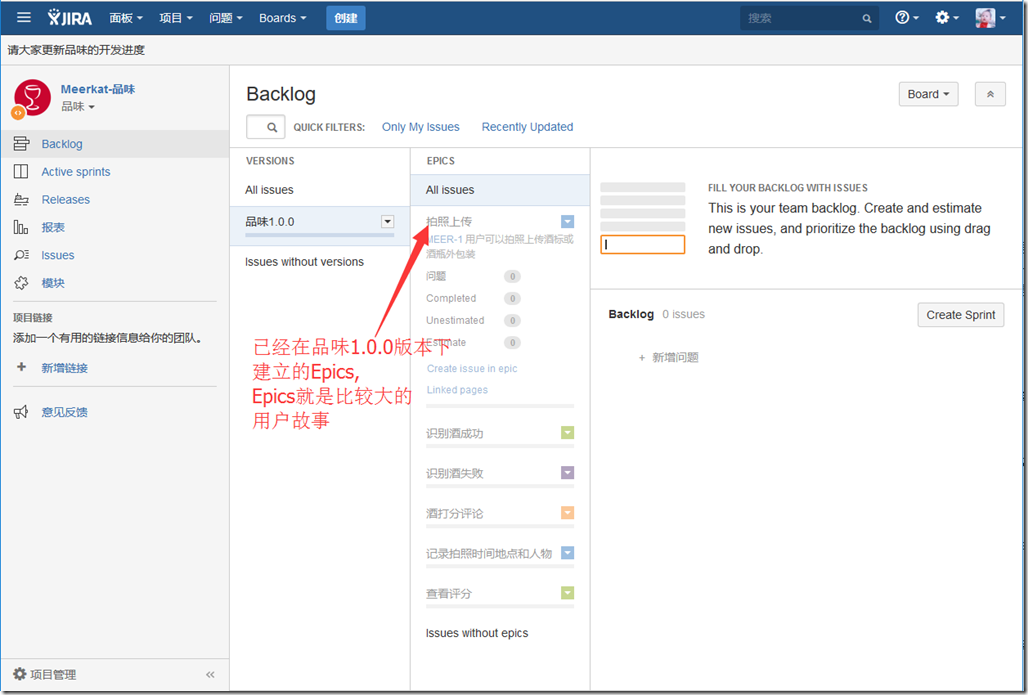Open the Board dropdown button
The width and height of the screenshot is (1028, 695).
click(x=928, y=94)
